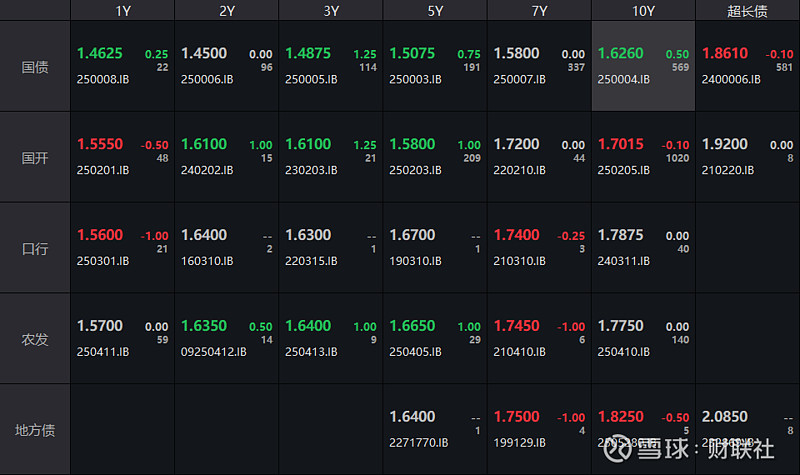800x475 pixels.
Task: Select the 地方债 row label
Action: click(x=35, y=430)
